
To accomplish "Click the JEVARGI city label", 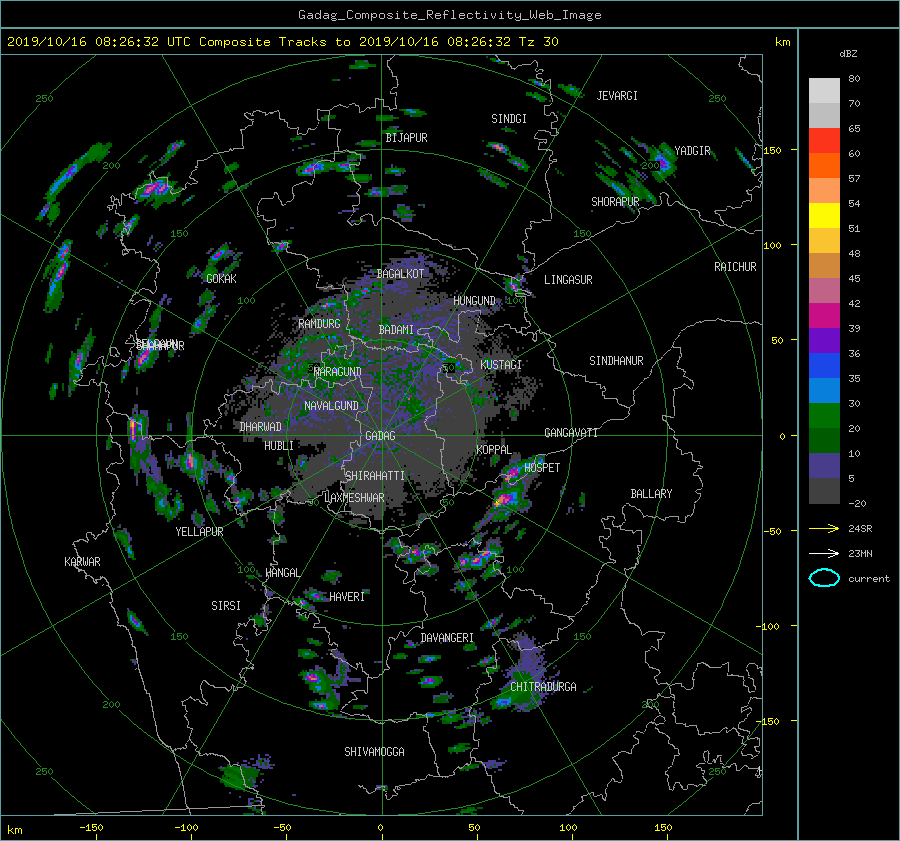I will 617,96.
